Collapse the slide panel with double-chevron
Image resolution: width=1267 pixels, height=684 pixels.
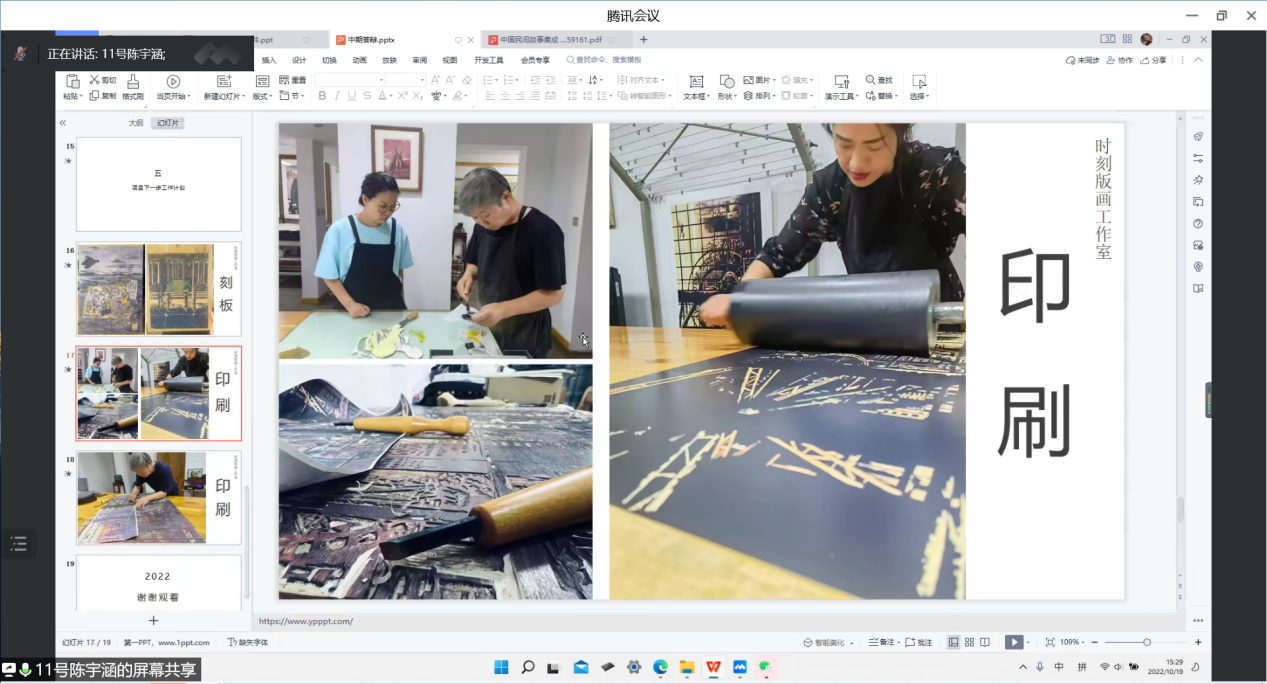[62, 123]
